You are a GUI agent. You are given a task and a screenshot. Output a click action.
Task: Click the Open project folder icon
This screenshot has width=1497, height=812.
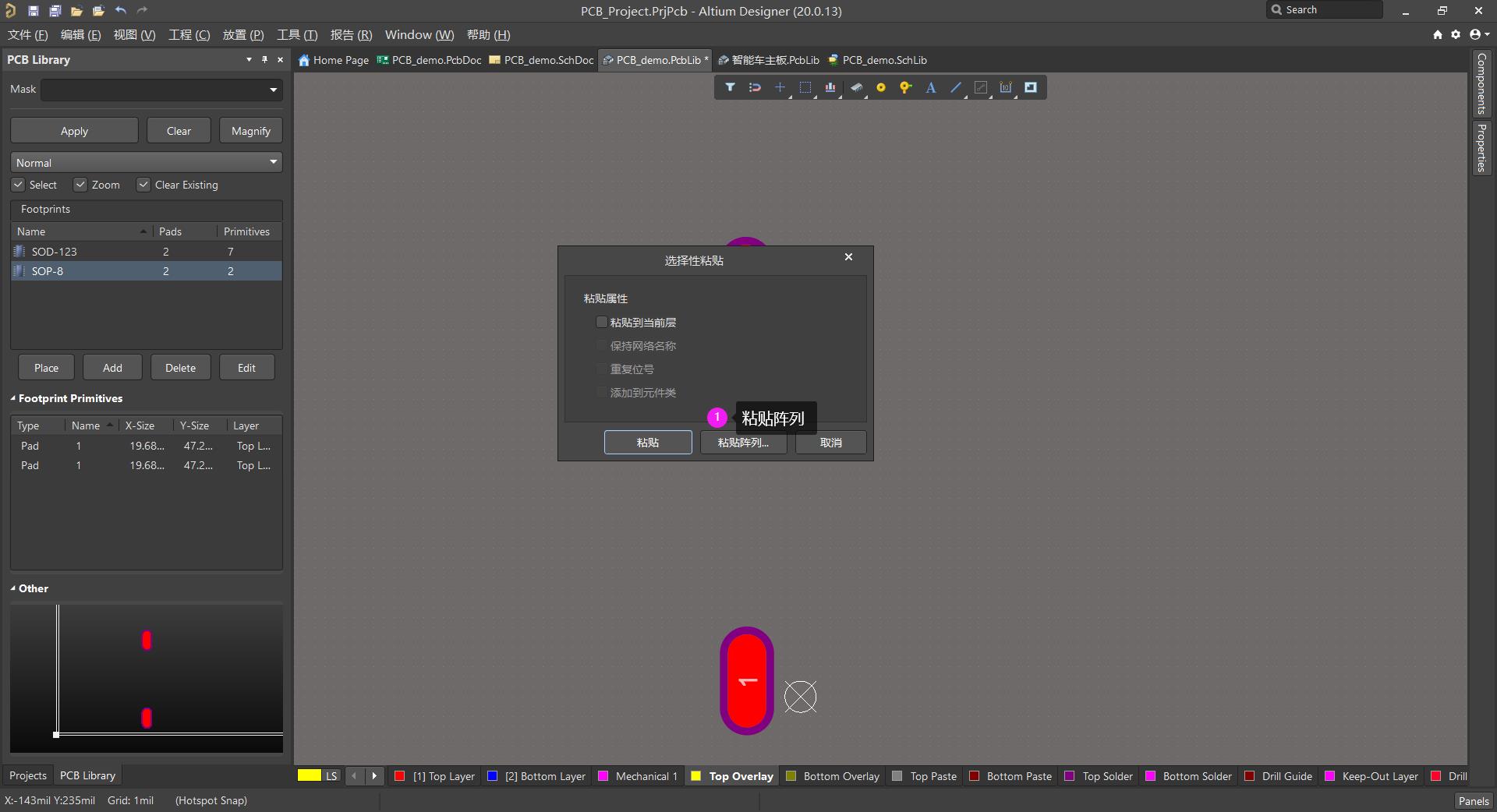98,11
